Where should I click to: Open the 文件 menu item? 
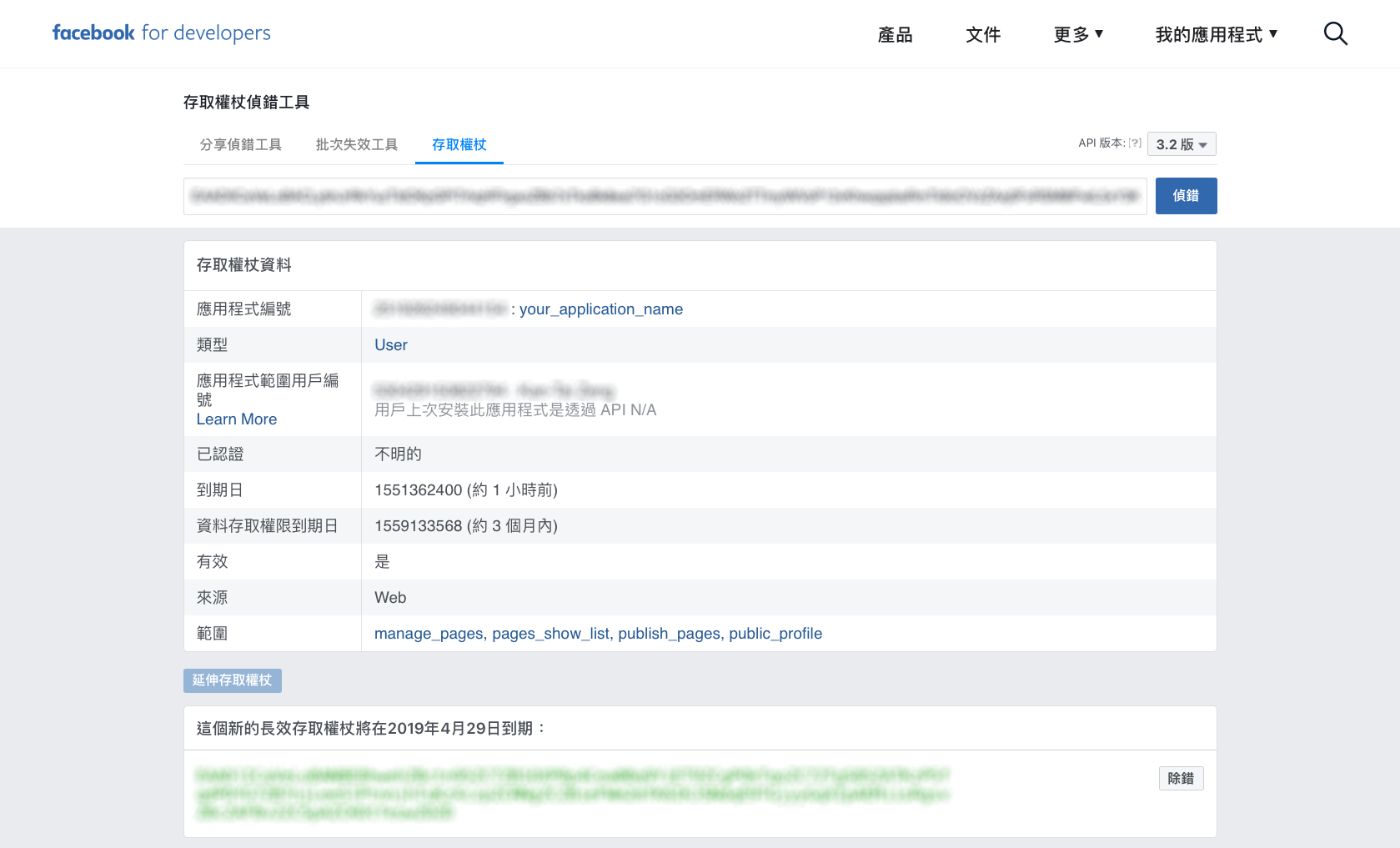point(983,35)
